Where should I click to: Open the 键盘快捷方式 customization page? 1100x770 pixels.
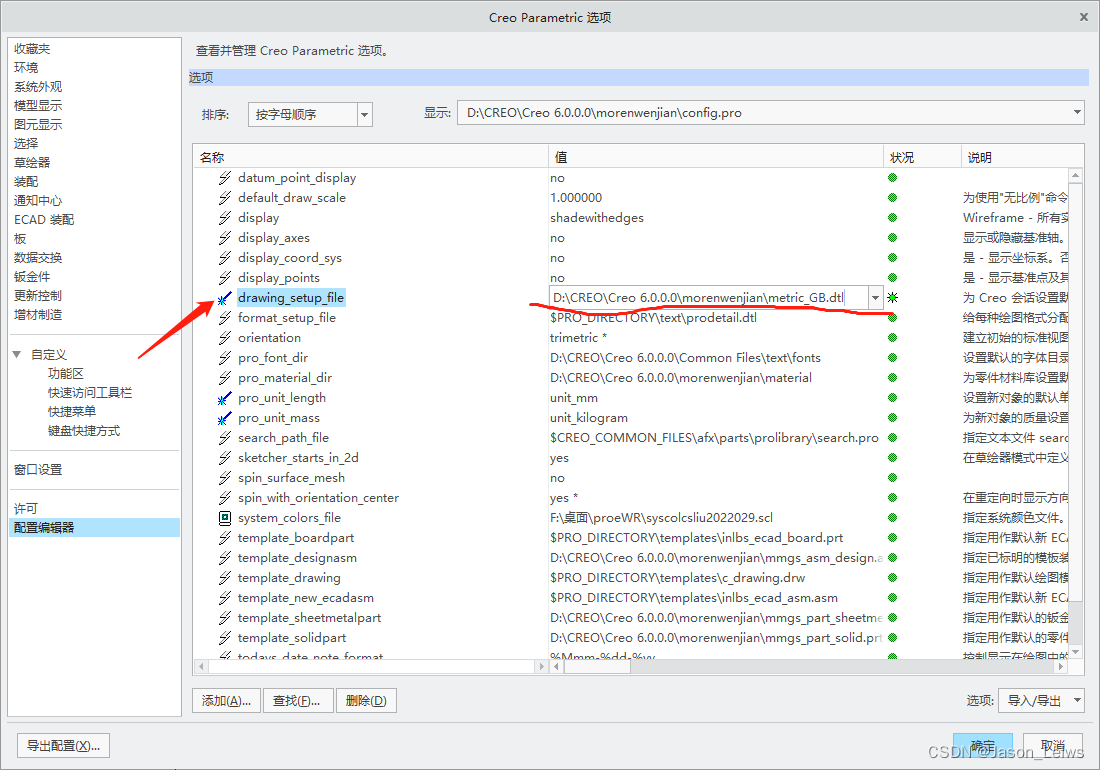point(84,431)
